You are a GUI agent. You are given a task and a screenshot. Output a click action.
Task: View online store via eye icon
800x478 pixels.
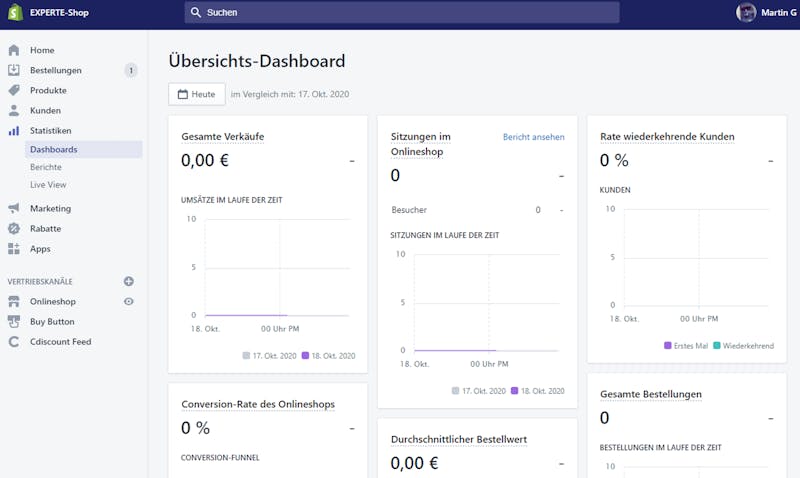point(129,301)
